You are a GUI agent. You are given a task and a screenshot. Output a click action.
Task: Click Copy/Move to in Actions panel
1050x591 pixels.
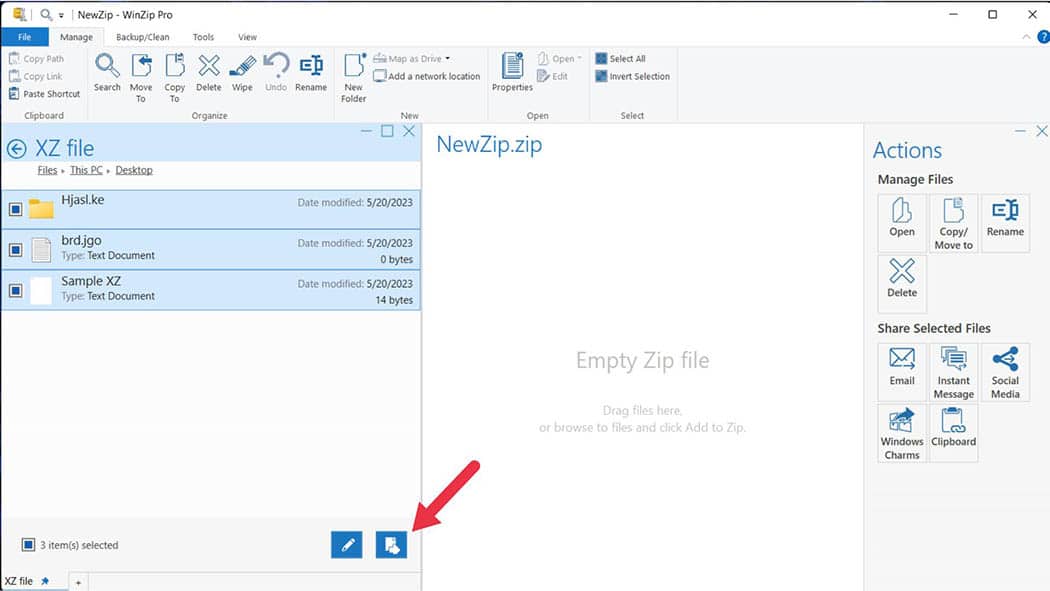954,223
